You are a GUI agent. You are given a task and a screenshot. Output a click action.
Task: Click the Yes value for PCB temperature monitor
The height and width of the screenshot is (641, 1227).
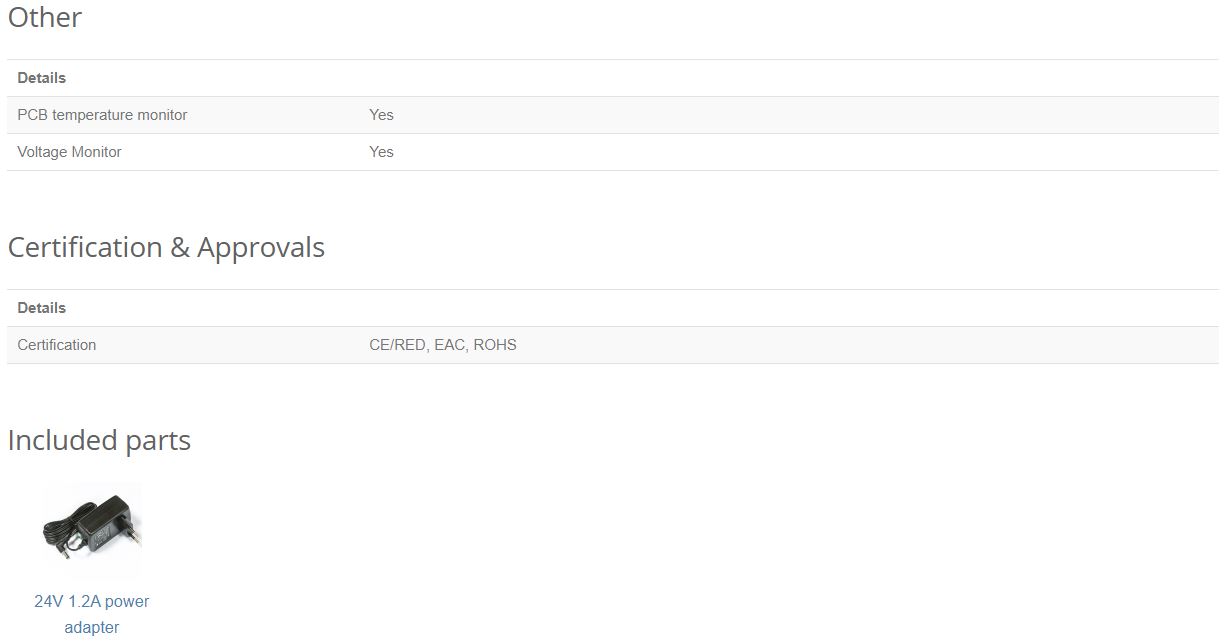click(381, 115)
